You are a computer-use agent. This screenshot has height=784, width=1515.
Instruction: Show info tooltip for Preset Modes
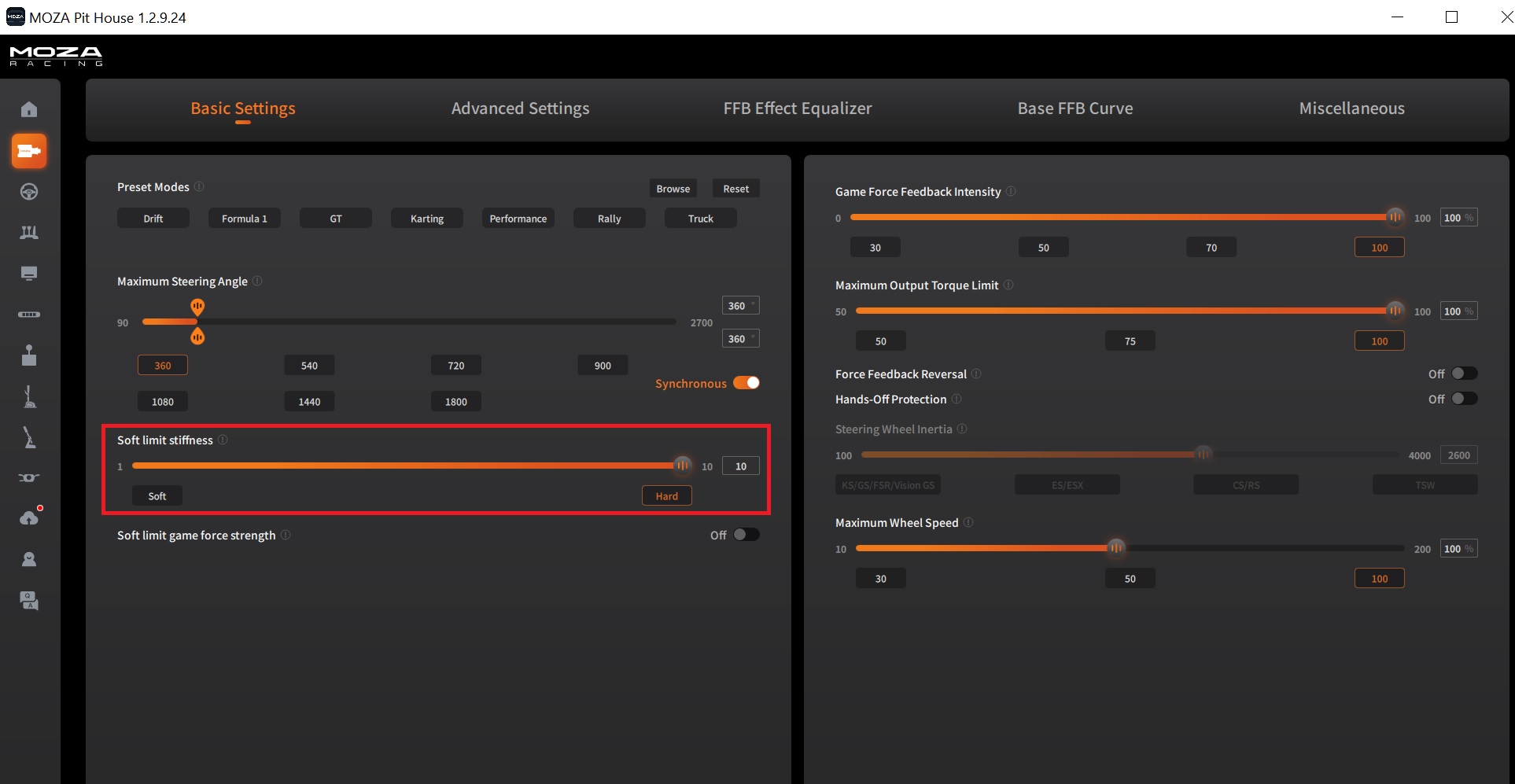point(199,186)
